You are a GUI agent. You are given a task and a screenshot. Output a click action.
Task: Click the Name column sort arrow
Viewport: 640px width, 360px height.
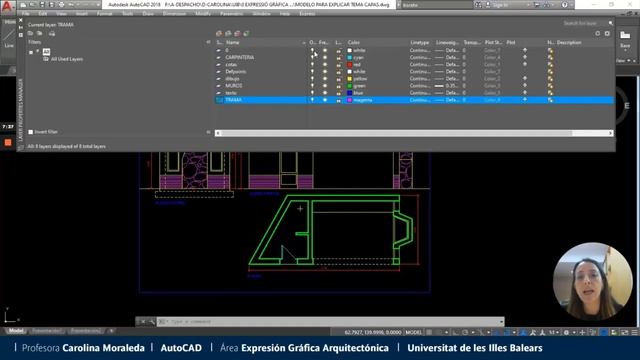coord(304,42)
